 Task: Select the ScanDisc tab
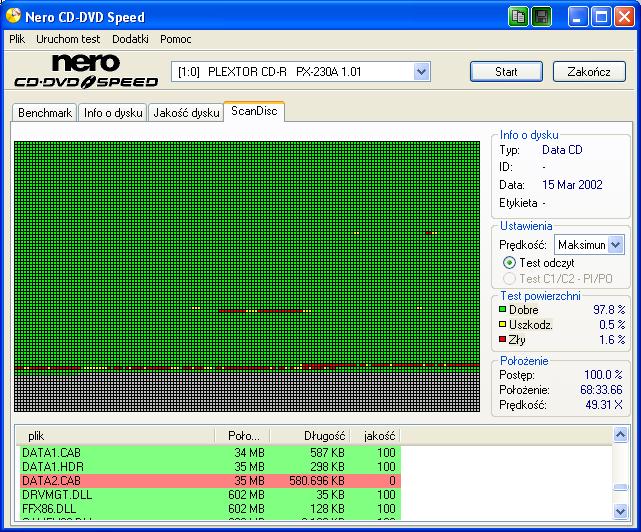point(254,111)
